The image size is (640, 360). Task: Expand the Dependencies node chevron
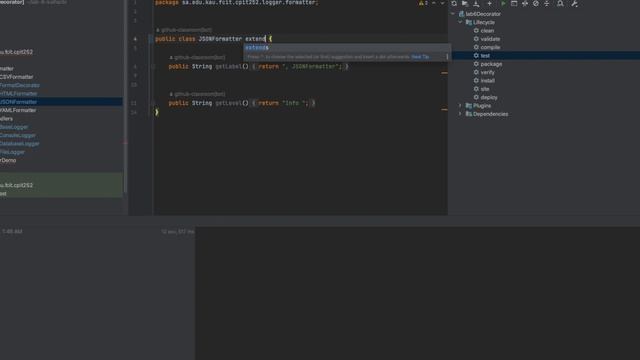[460, 114]
